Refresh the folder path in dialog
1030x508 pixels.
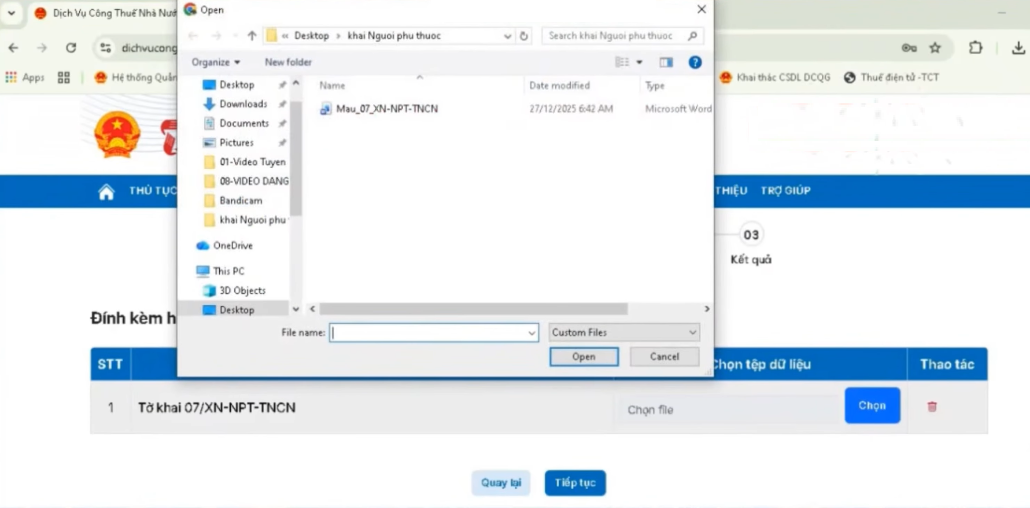[524, 36]
